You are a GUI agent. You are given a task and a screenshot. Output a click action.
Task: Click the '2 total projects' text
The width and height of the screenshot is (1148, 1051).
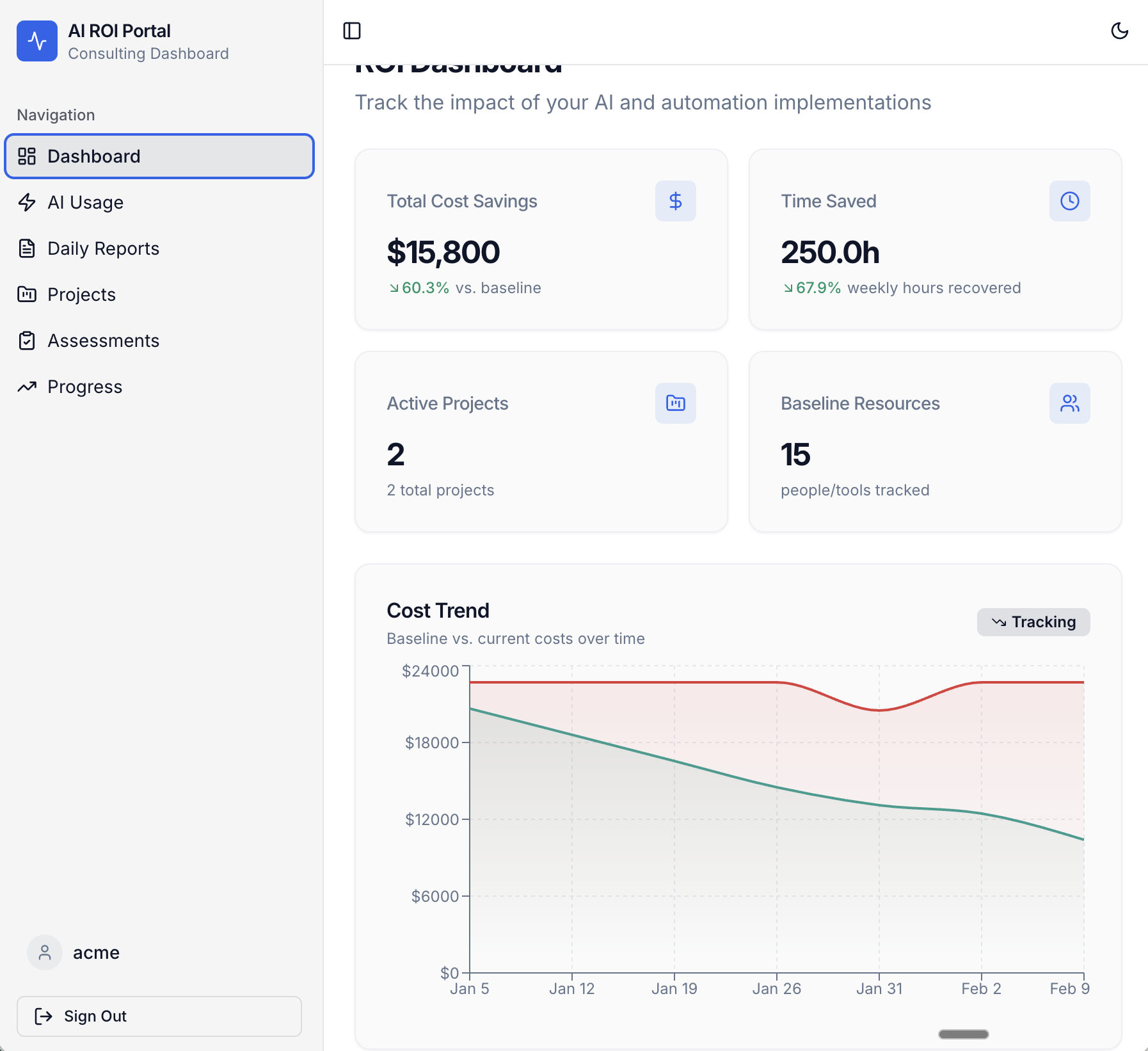(440, 490)
